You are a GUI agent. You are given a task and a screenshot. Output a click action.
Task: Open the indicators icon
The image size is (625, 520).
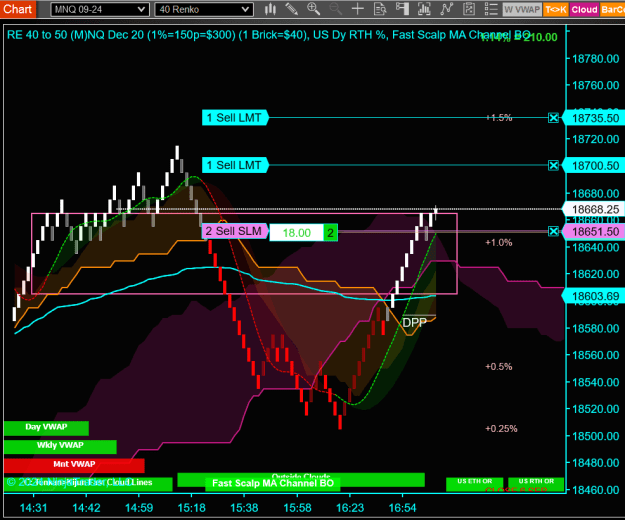click(446, 9)
